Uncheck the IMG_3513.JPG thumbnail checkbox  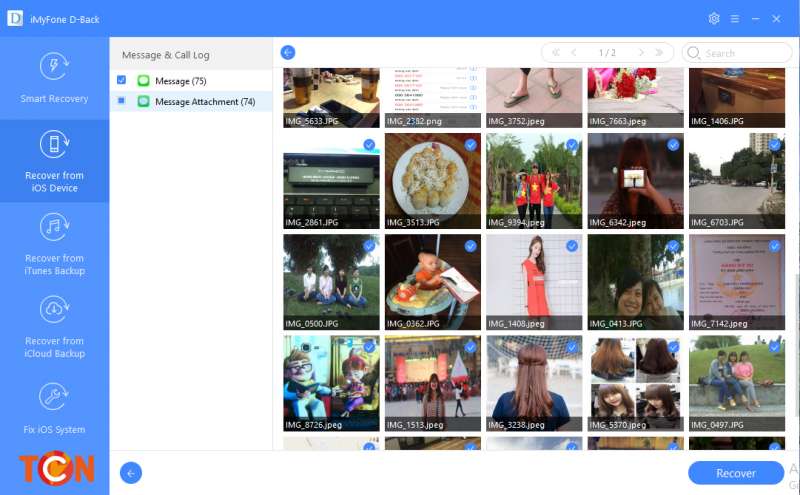tap(471, 145)
